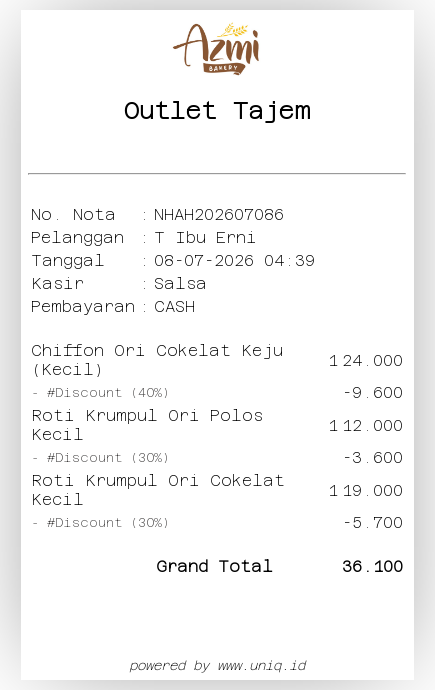Click the 36.100 grand total amount
The width and height of the screenshot is (435, 690).
(x=373, y=566)
